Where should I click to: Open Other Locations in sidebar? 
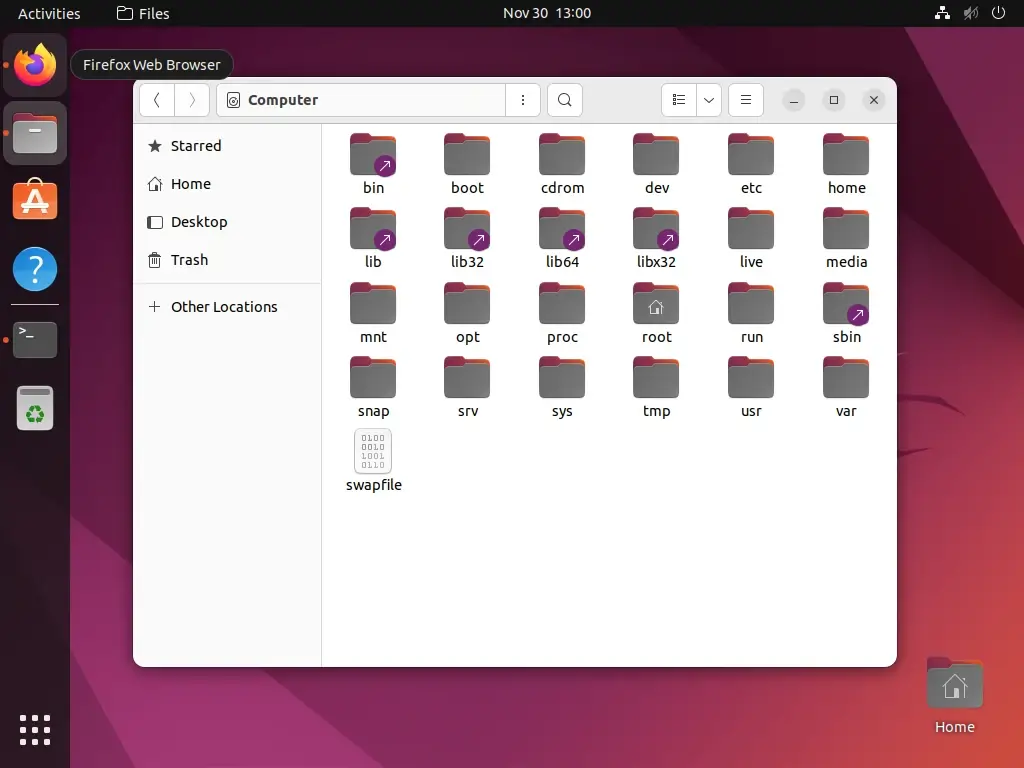tap(227, 307)
